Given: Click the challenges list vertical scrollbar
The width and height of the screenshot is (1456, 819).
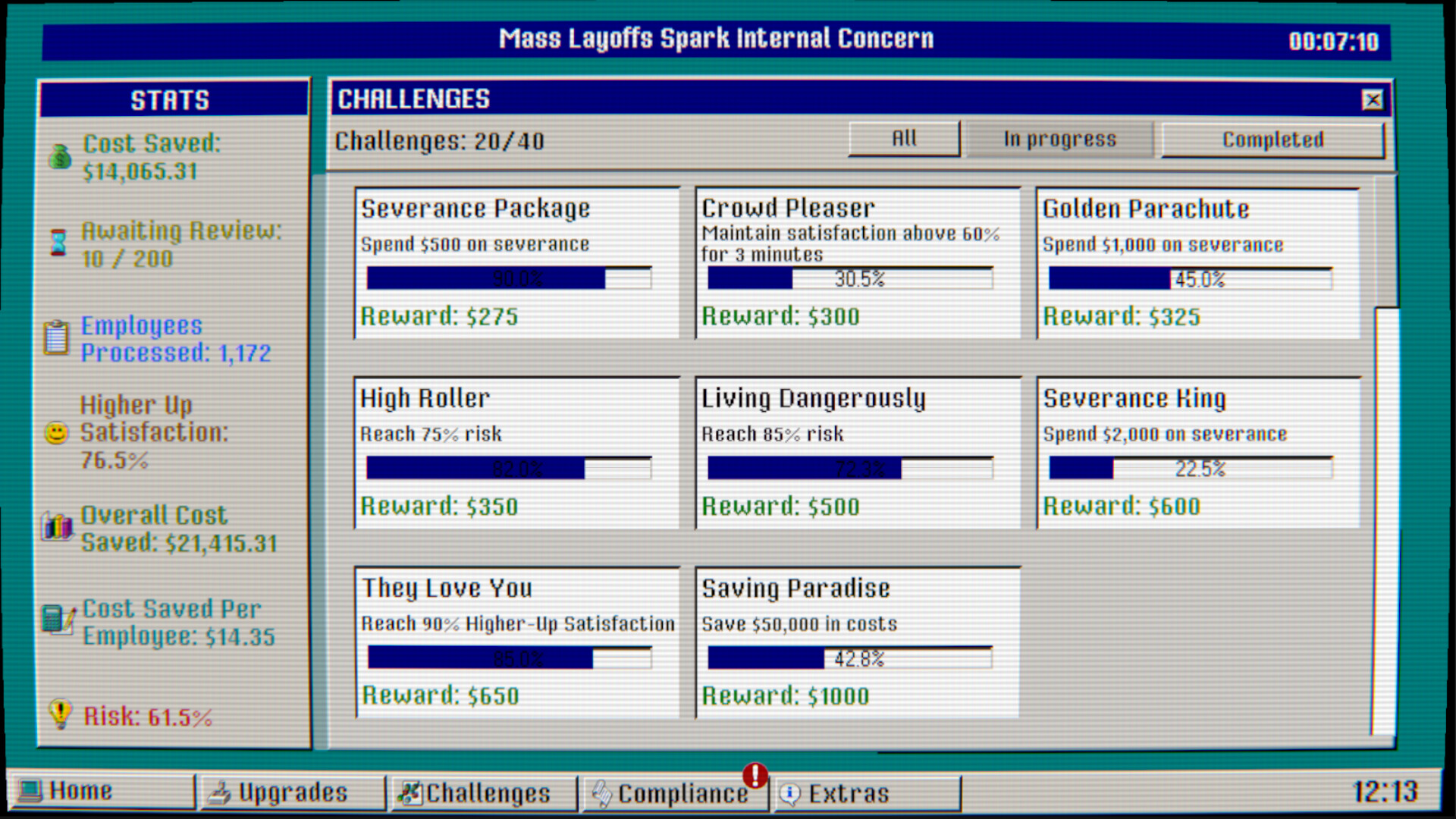Looking at the screenshot, I should click(x=1385, y=455).
